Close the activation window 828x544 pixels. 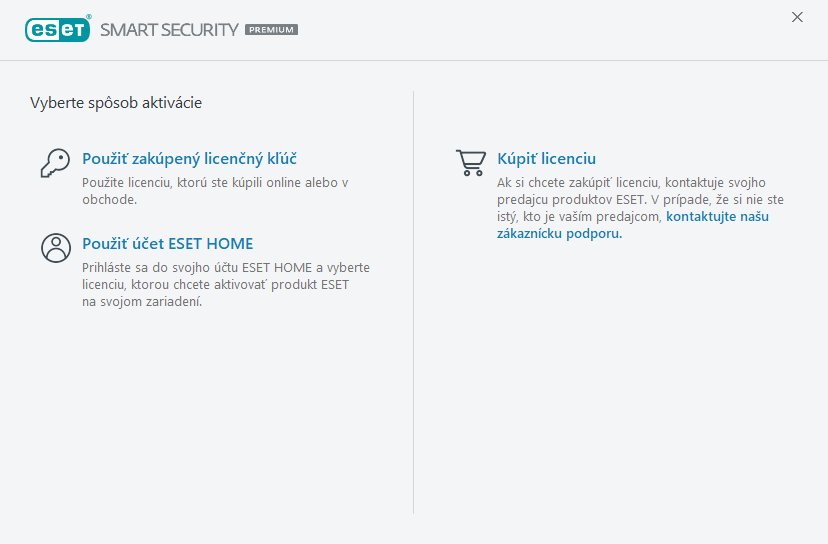coord(797,17)
